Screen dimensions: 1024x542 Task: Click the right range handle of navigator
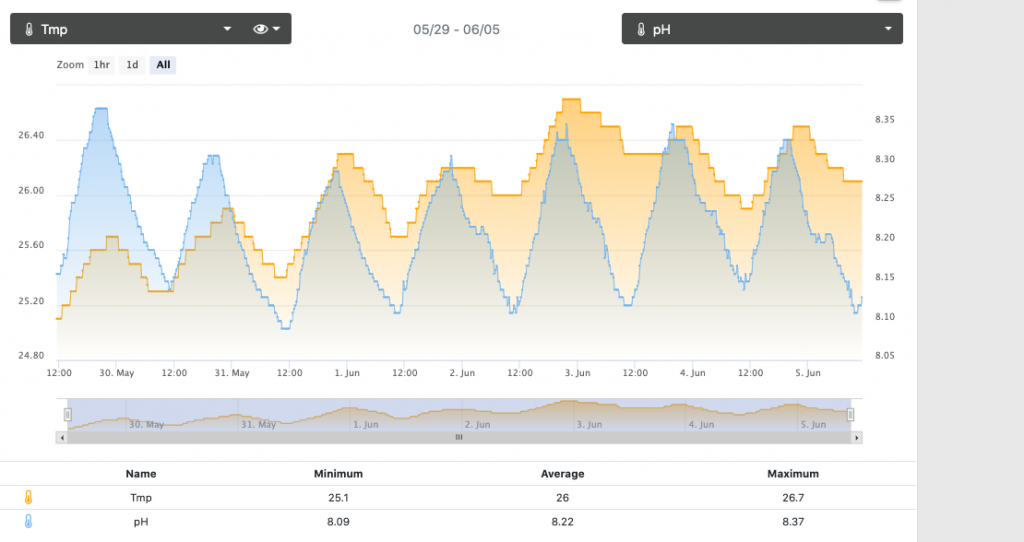coord(851,414)
